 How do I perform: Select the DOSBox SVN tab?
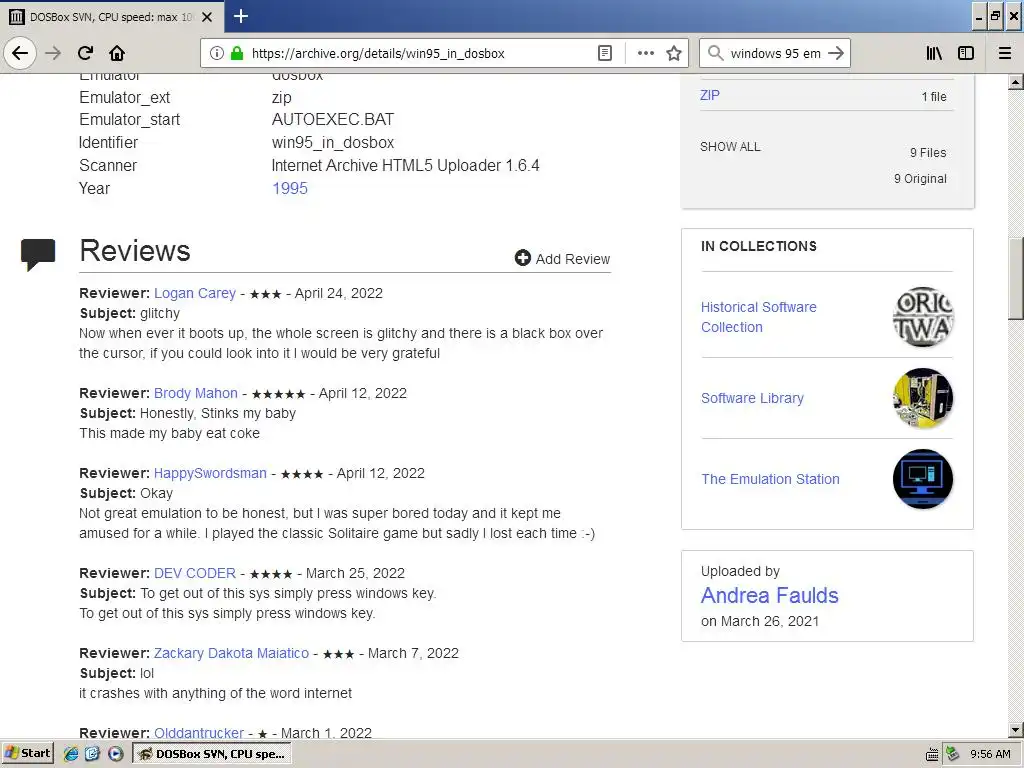pyautogui.click(x=111, y=17)
